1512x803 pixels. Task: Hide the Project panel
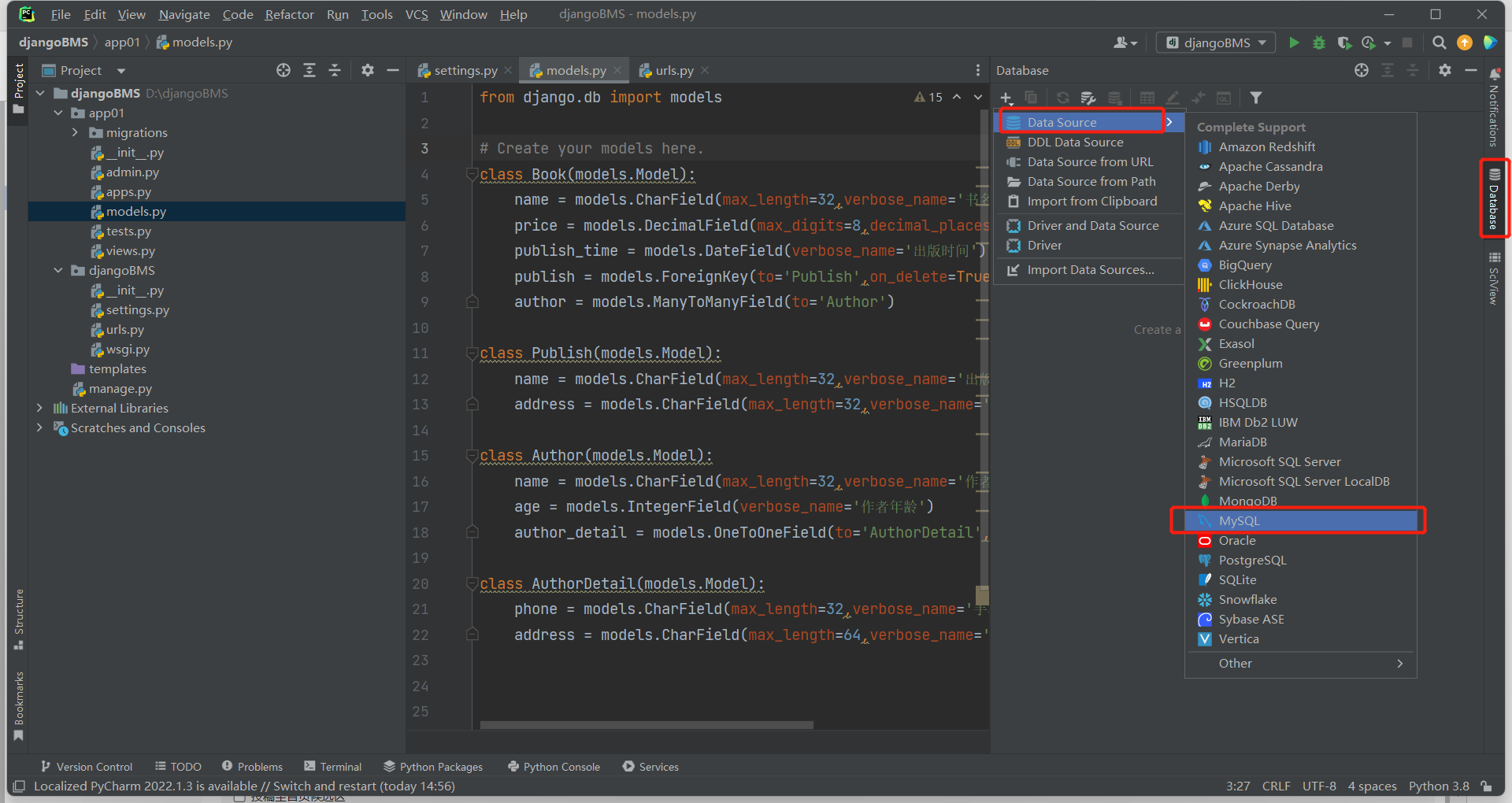tap(393, 70)
